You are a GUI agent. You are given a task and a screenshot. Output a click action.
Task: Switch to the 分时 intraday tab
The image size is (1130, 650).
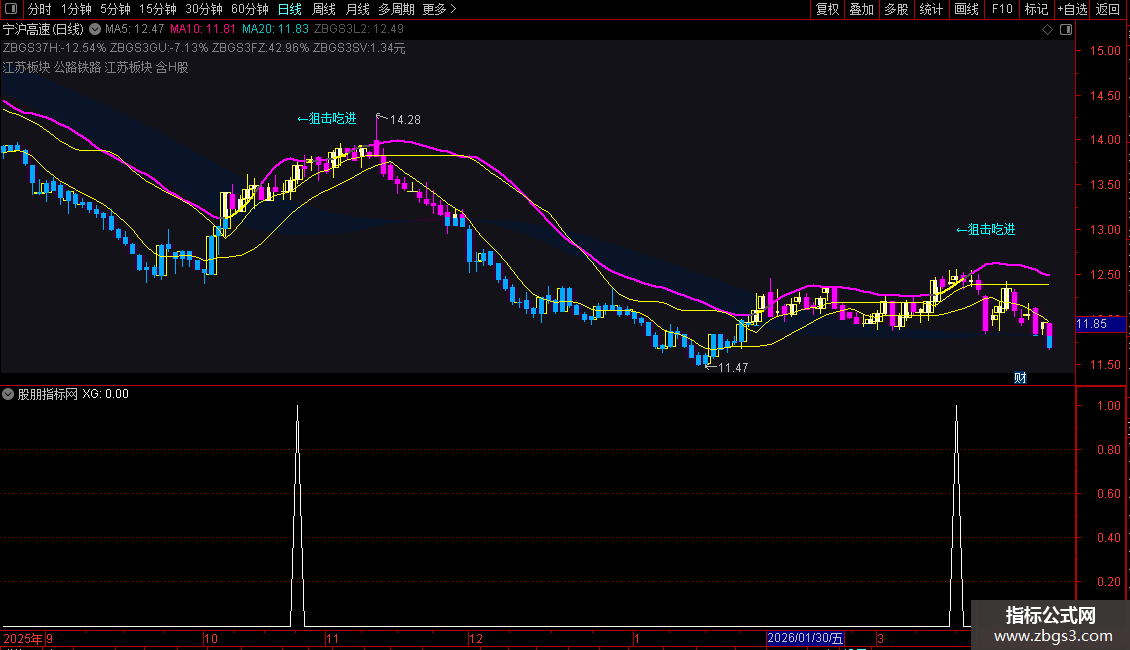coord(39,9)
